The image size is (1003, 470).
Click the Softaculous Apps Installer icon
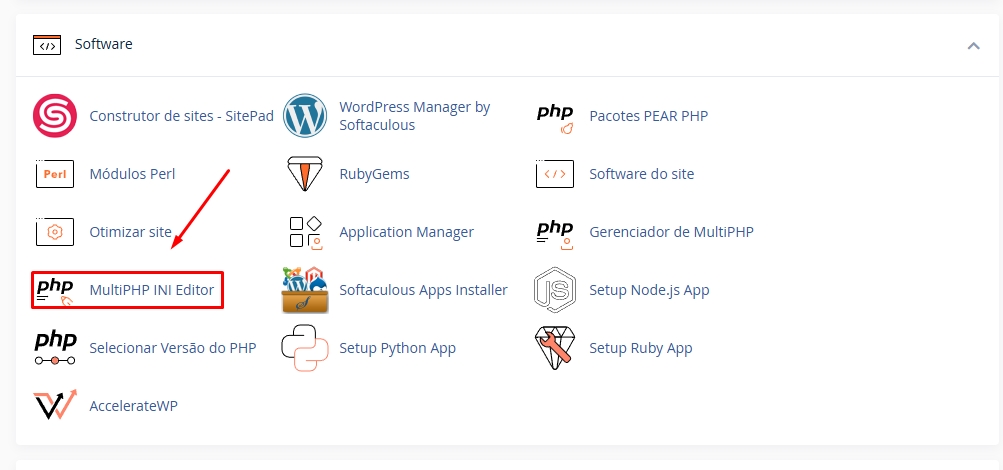(305, 290)
